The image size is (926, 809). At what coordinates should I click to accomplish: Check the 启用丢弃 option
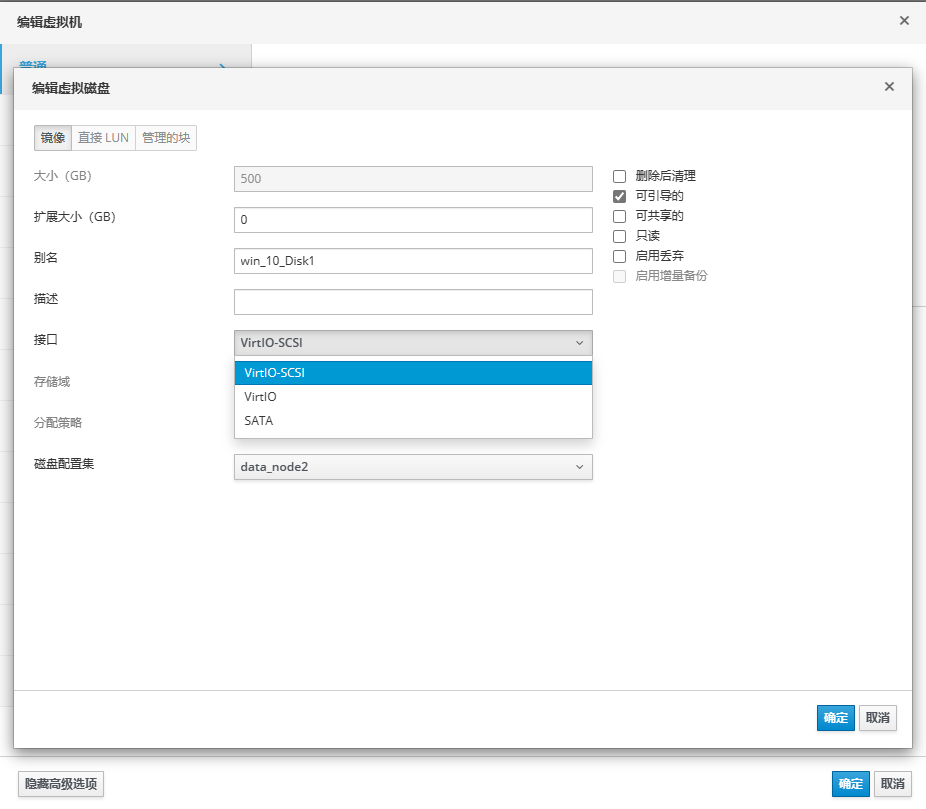point(619,256)
